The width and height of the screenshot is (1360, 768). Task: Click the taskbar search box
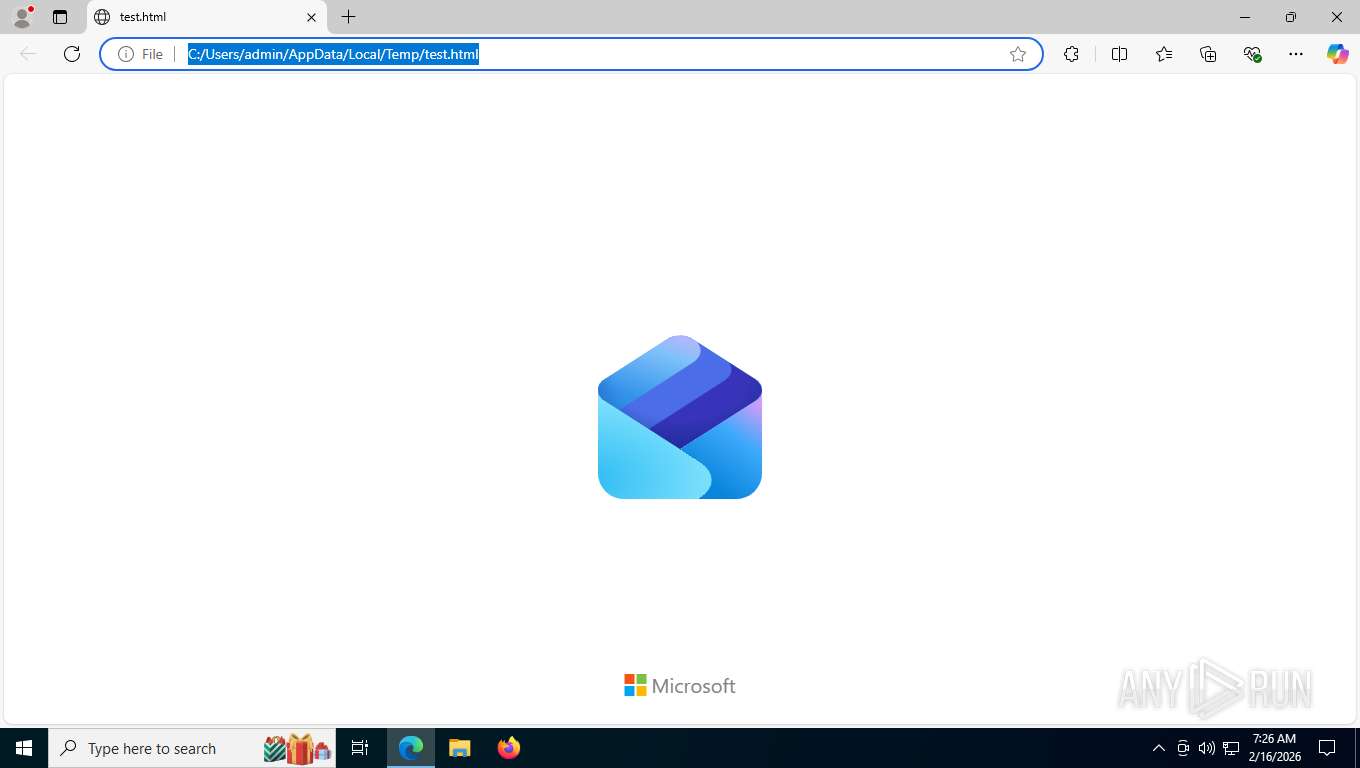point(192,748)
